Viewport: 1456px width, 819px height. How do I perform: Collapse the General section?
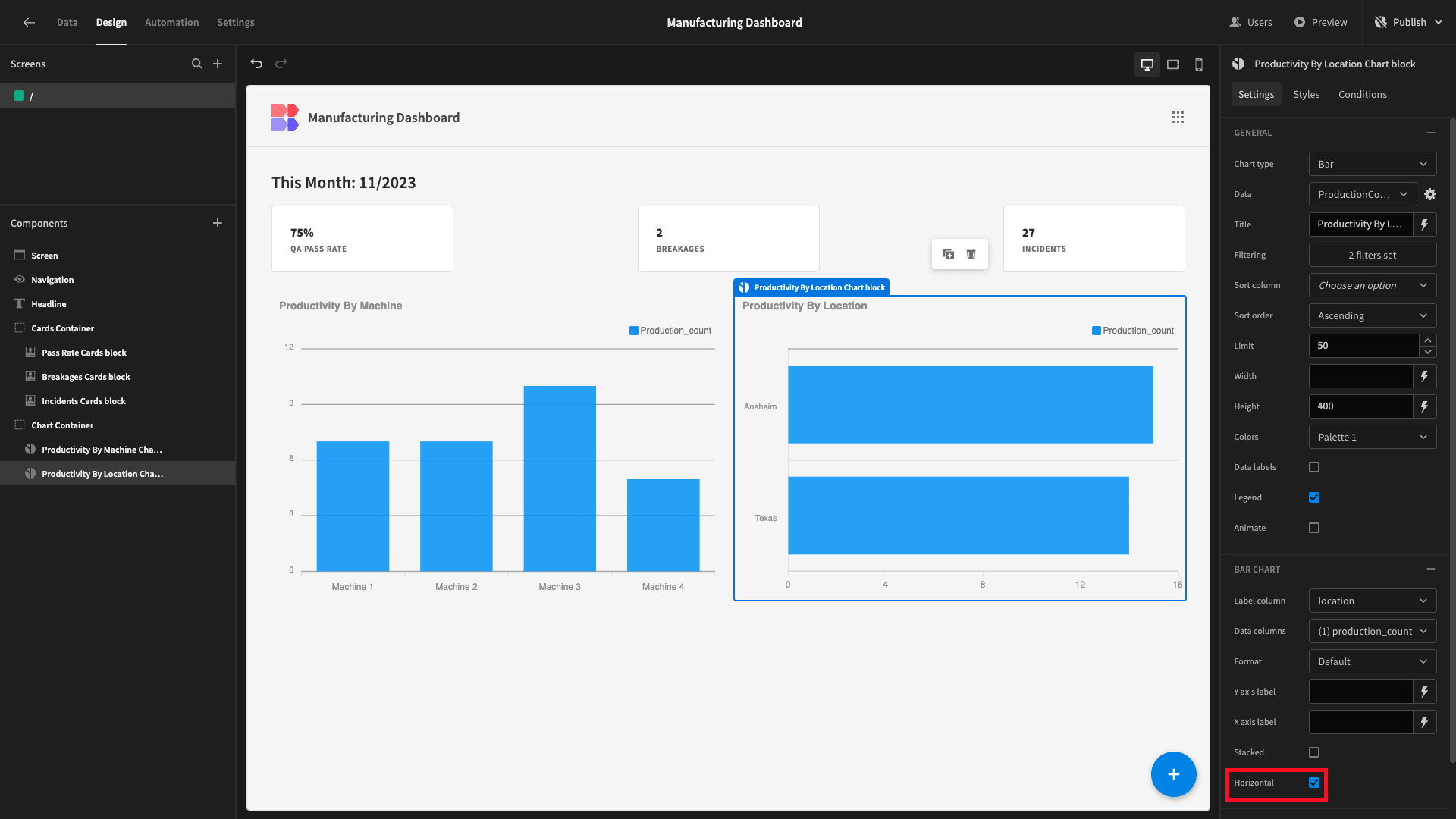[x=1431, y=133]
